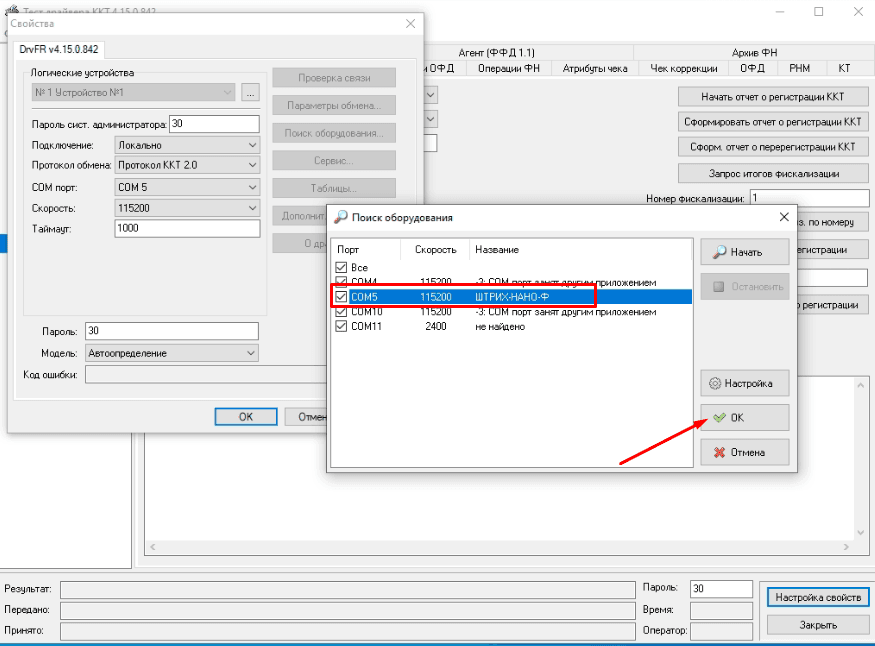The image size is (875, 646).
Task: Confirm with the green checkmark OK button
Action: (744, 418)
